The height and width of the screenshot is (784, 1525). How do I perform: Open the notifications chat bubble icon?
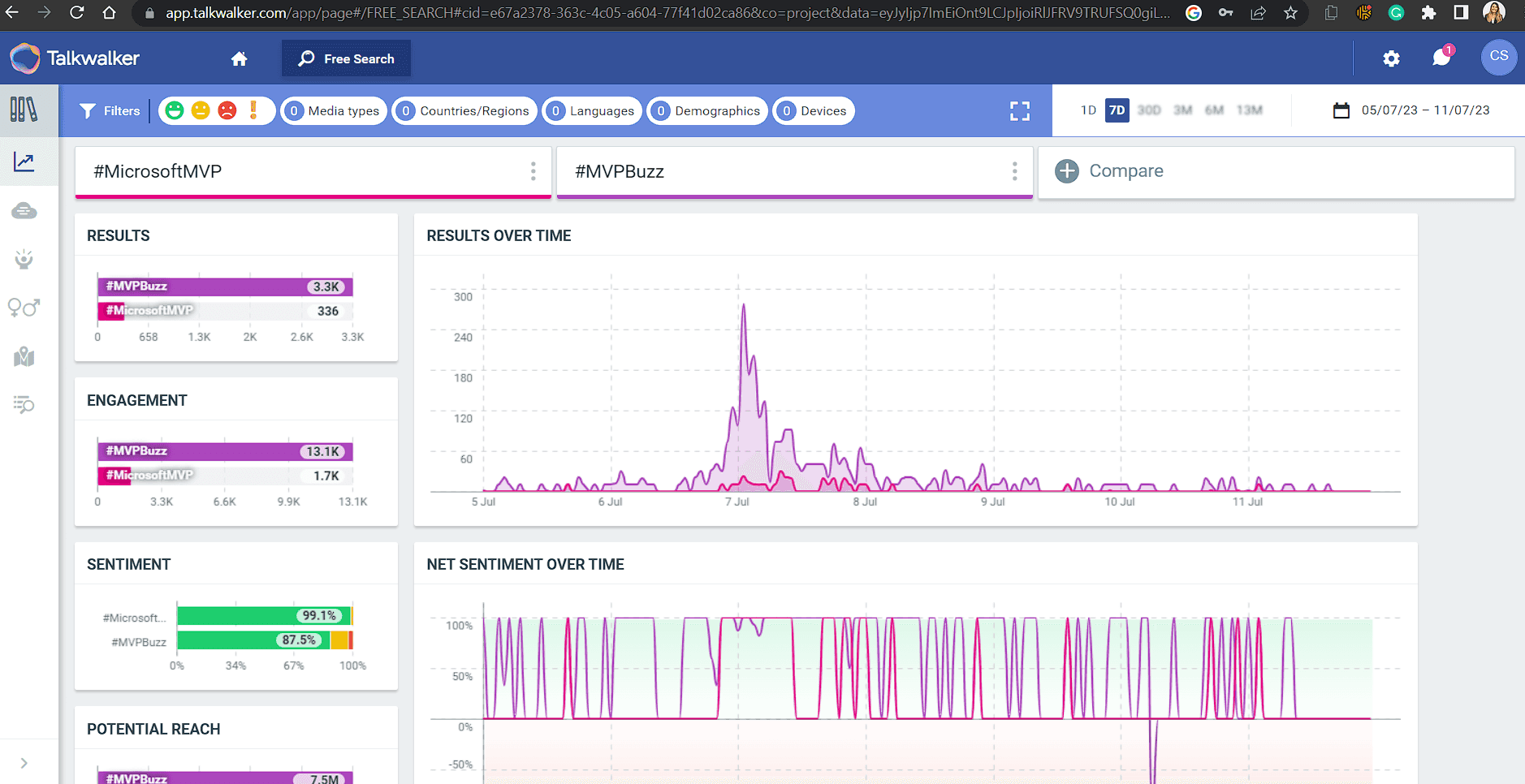tap(1441, 58)
